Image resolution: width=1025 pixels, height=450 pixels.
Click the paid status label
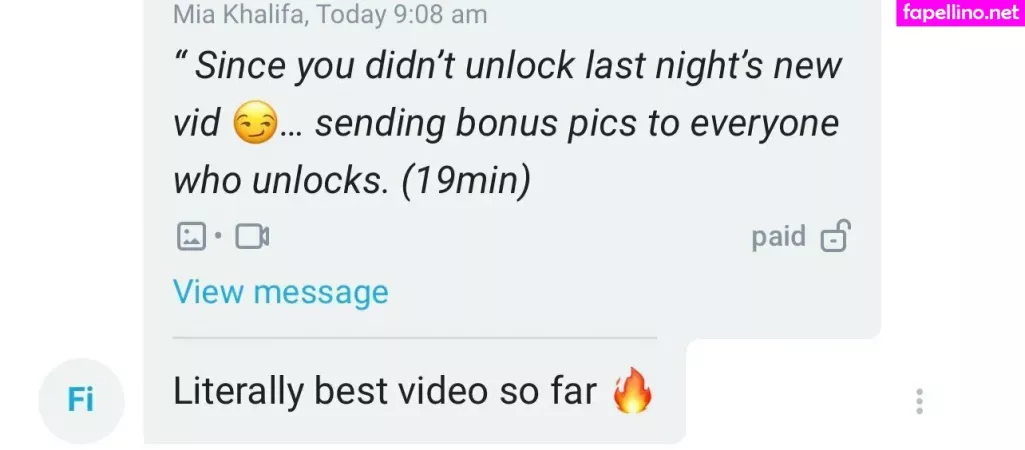click(x=779, y=236)
